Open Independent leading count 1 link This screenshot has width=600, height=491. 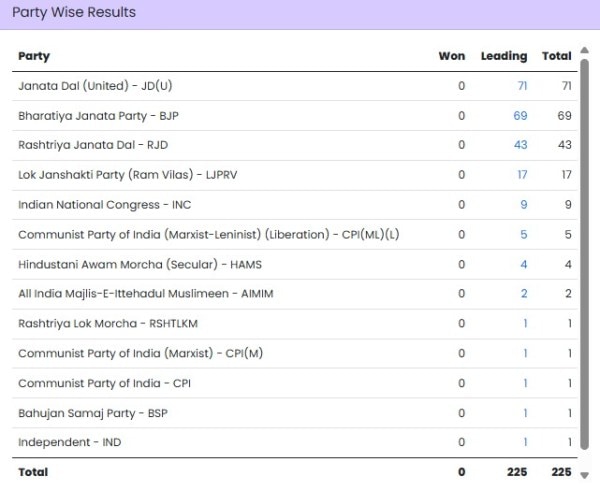[x=525, y=442]
